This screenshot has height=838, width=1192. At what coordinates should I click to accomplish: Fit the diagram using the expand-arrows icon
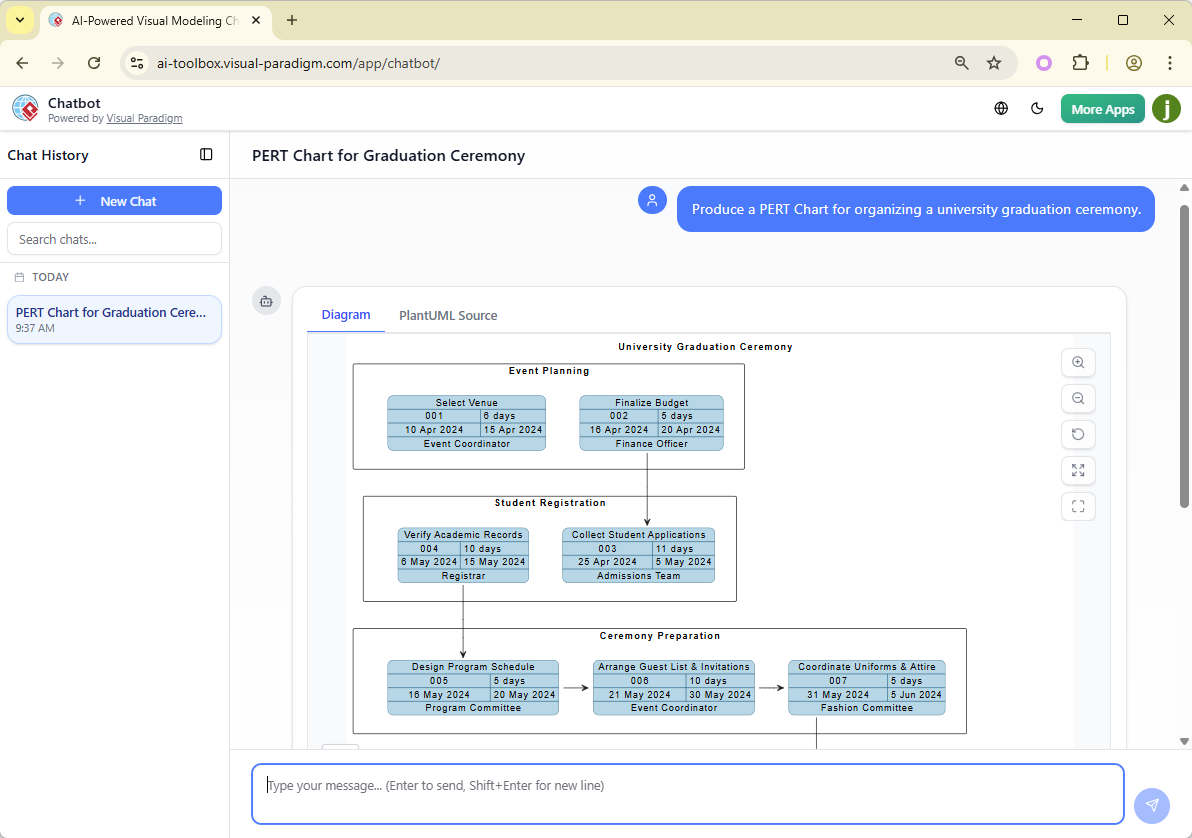coord(1078,470)
